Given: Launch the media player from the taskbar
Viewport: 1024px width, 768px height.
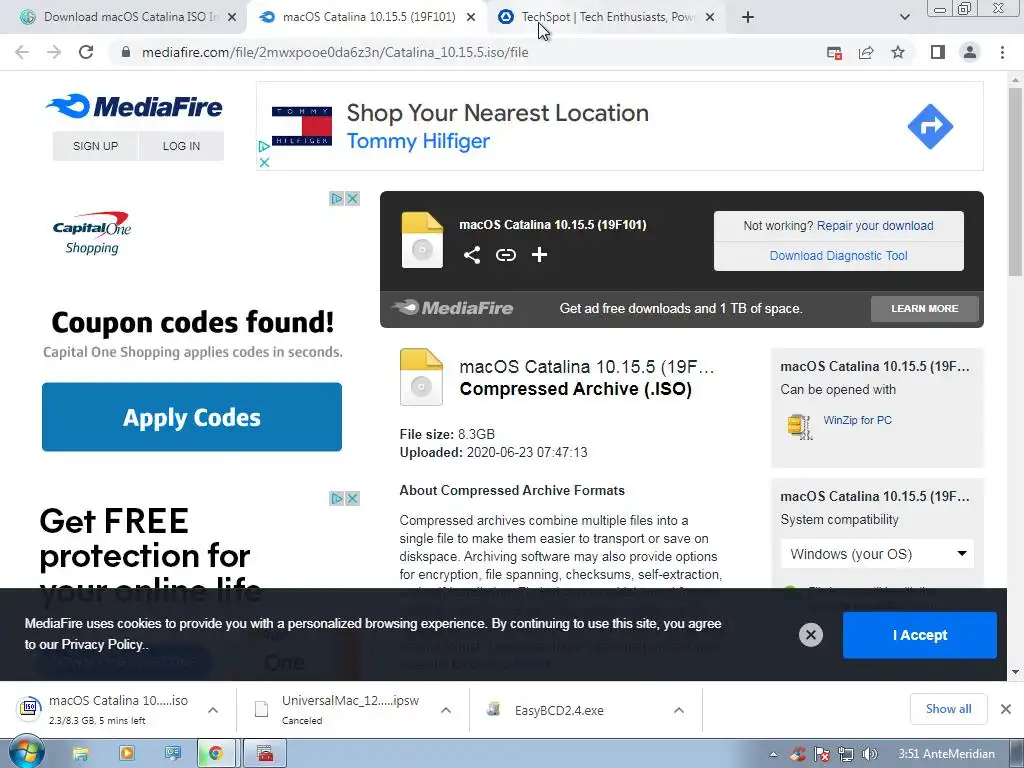Looking at the screenshot, I should coord(127,754).
